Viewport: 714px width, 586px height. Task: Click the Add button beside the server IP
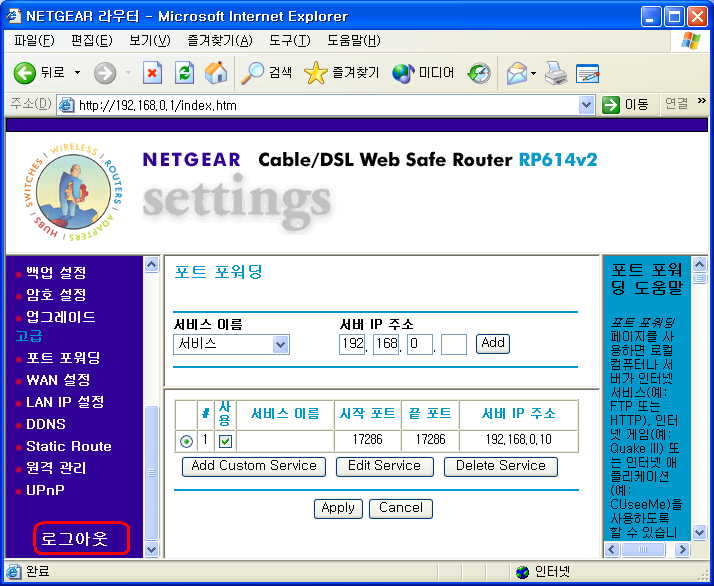pos(493,343)
